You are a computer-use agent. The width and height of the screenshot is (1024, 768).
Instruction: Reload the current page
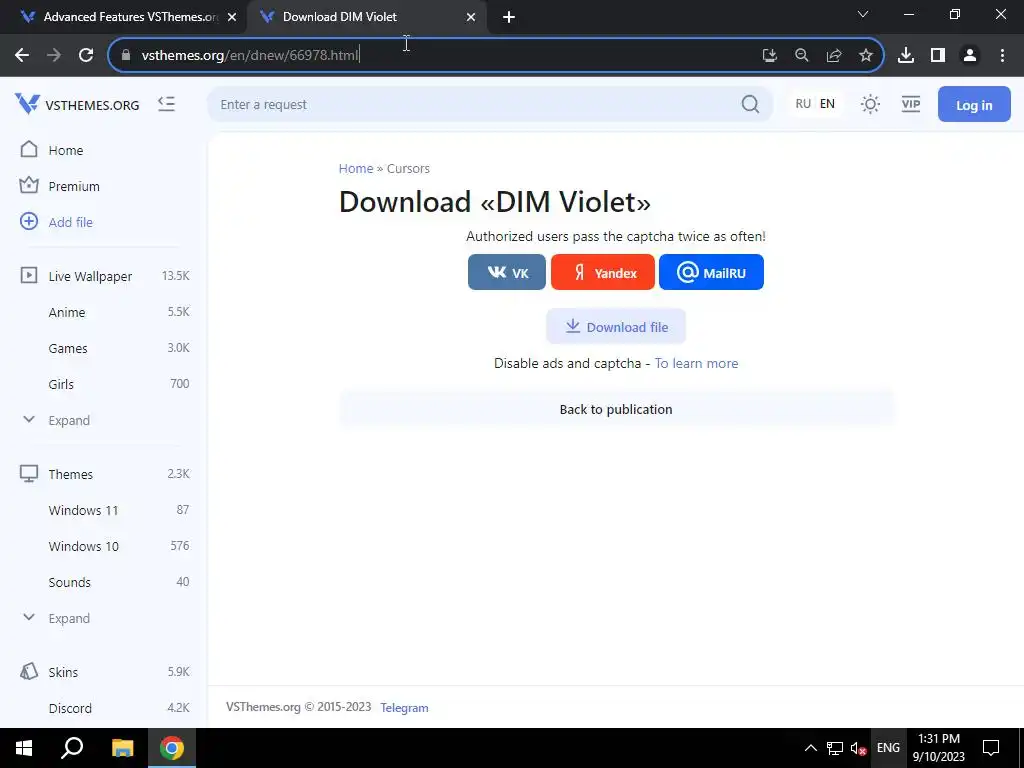click(x=86, y=55)
